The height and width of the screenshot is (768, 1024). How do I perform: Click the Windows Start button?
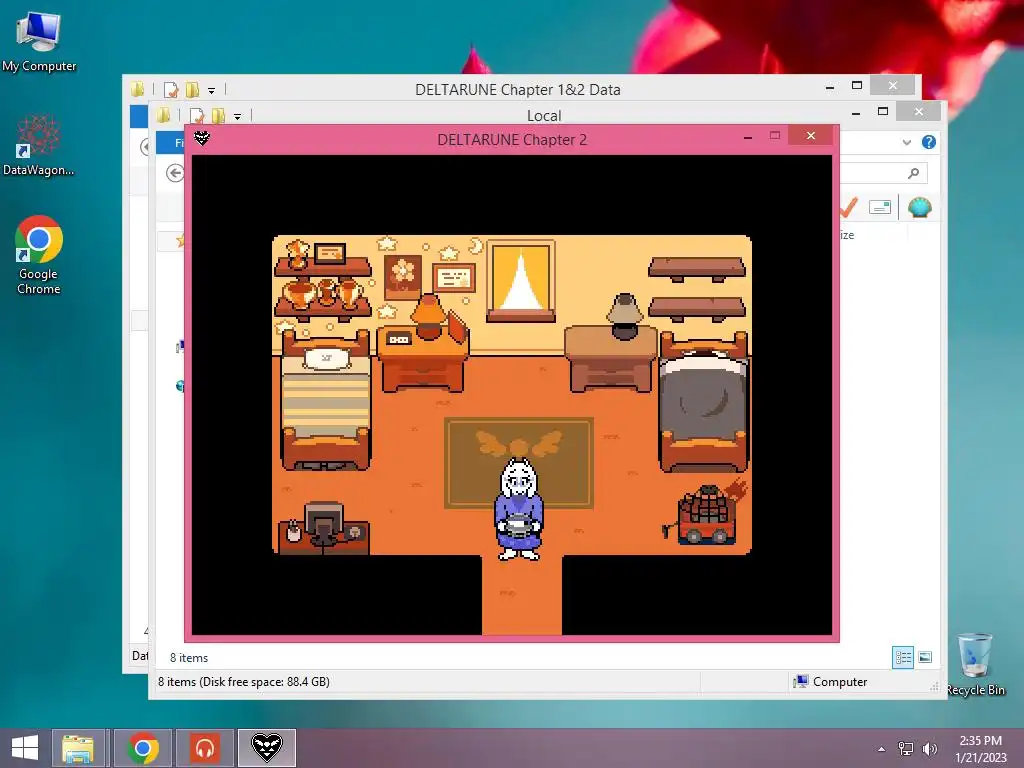click(x=24, y=748)
